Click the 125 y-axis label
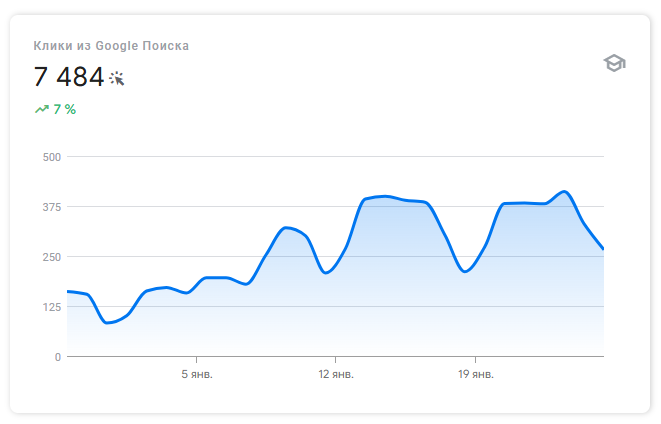661x424 pixels. (x=51, y=307)
